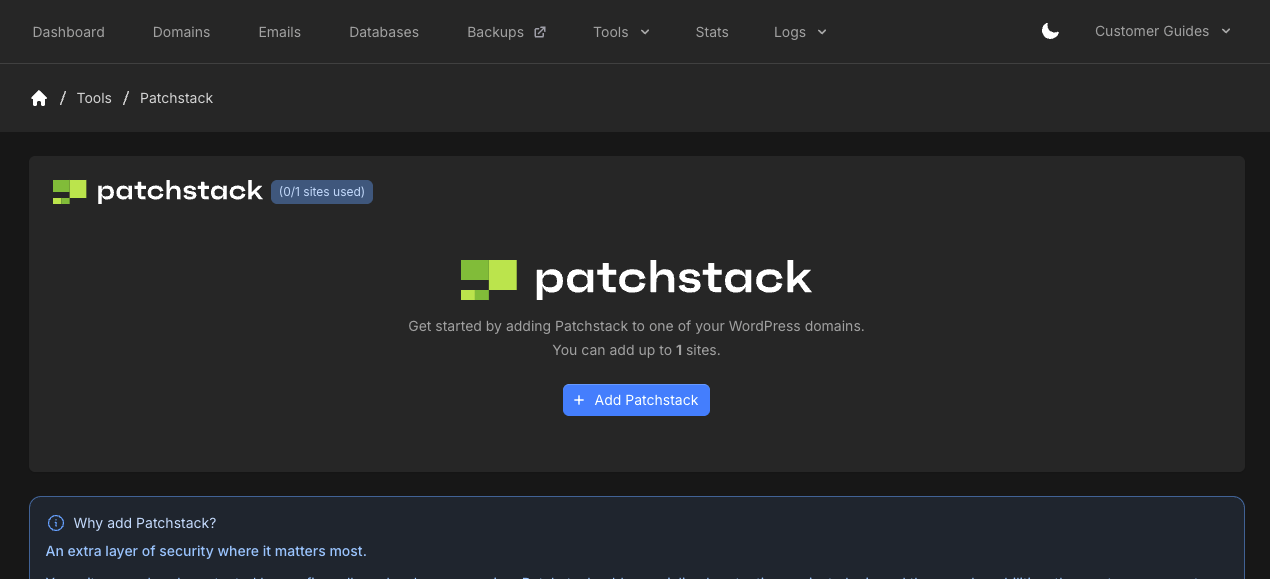Open the Emails section
The height and width of the screenshot is (579, 1270).
point(279,32)
